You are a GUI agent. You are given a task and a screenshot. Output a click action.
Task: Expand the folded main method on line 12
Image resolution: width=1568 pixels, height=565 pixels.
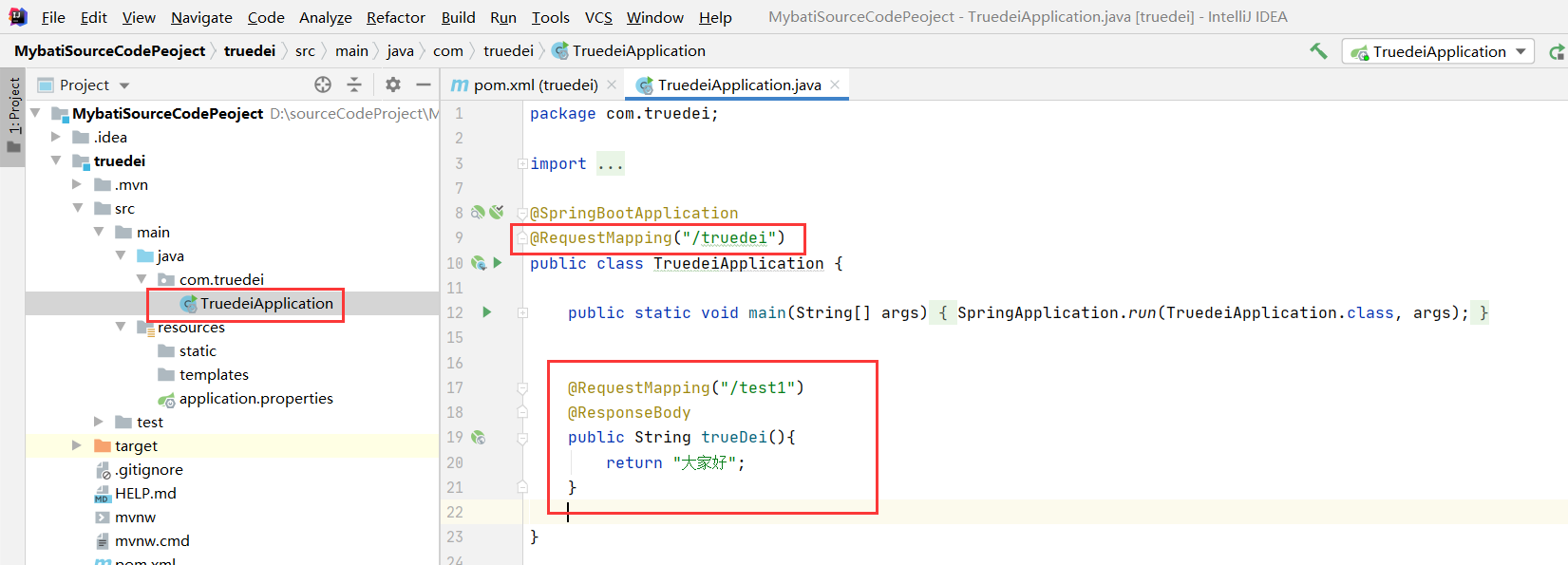[522, 312]
